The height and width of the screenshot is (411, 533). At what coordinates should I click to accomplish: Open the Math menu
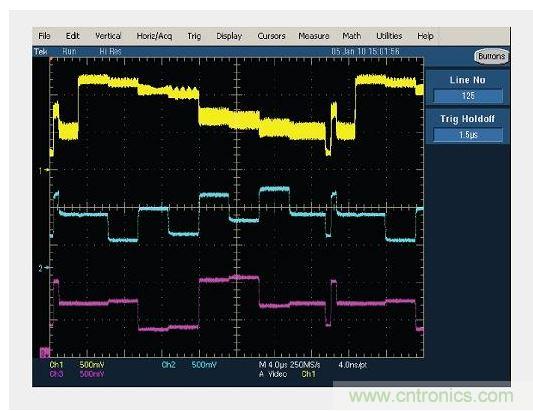351,36
